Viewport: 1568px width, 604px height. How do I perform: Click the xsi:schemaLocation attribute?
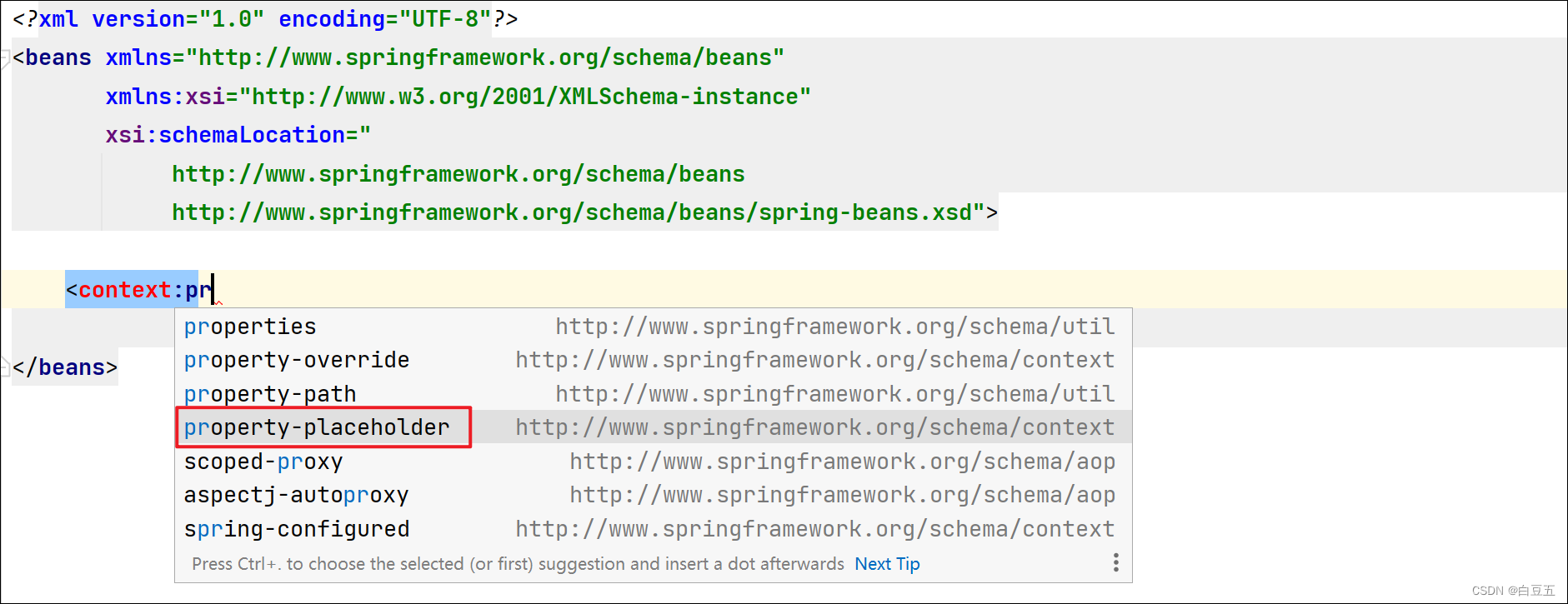225,135
